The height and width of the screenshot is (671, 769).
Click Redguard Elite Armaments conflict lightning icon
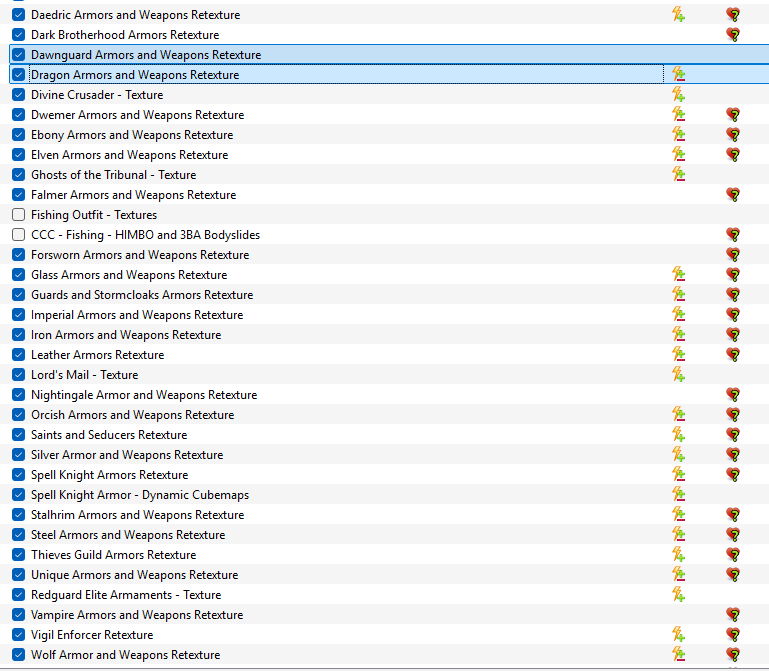678,595
